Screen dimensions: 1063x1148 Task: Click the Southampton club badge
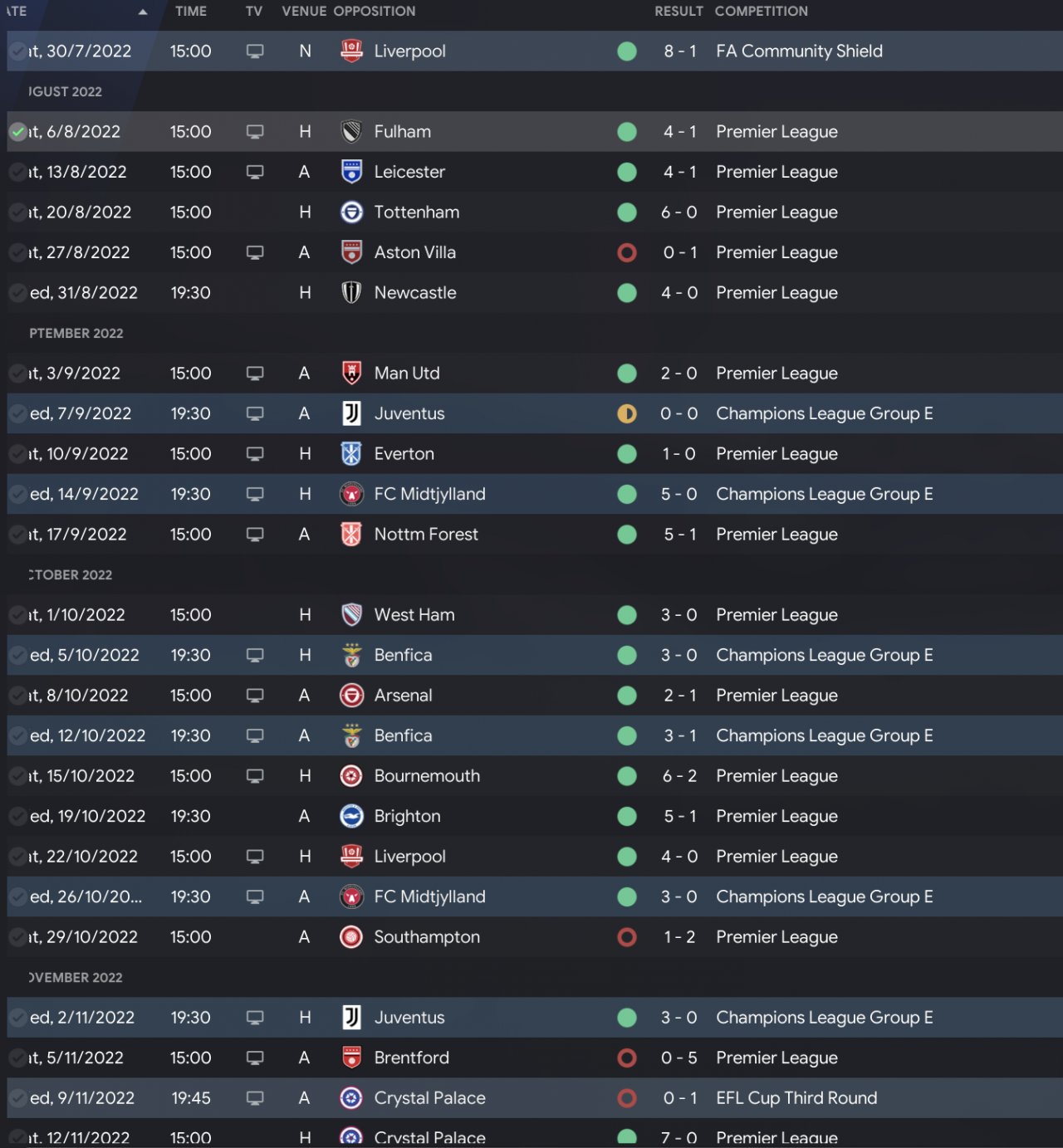351,937
